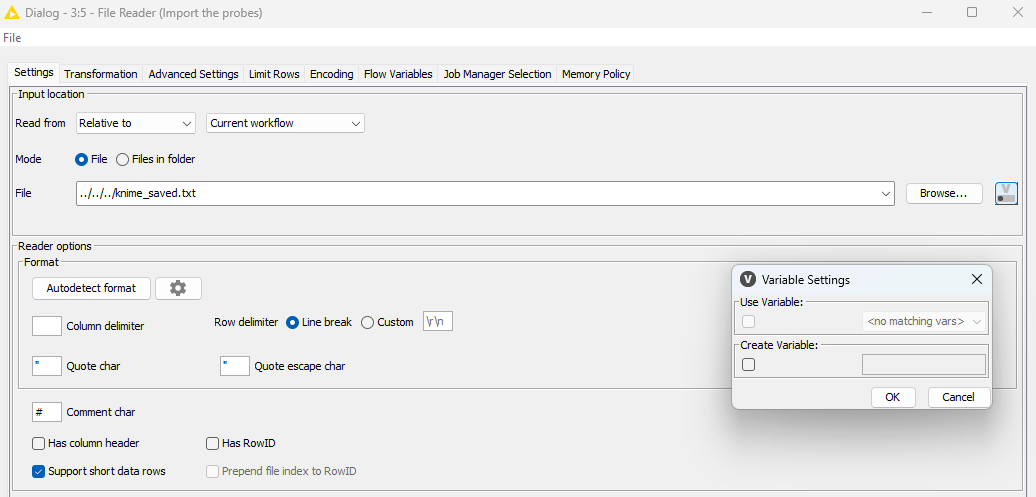
Task: Close the Variable Settings popup
Action: [x=976, y=280]
